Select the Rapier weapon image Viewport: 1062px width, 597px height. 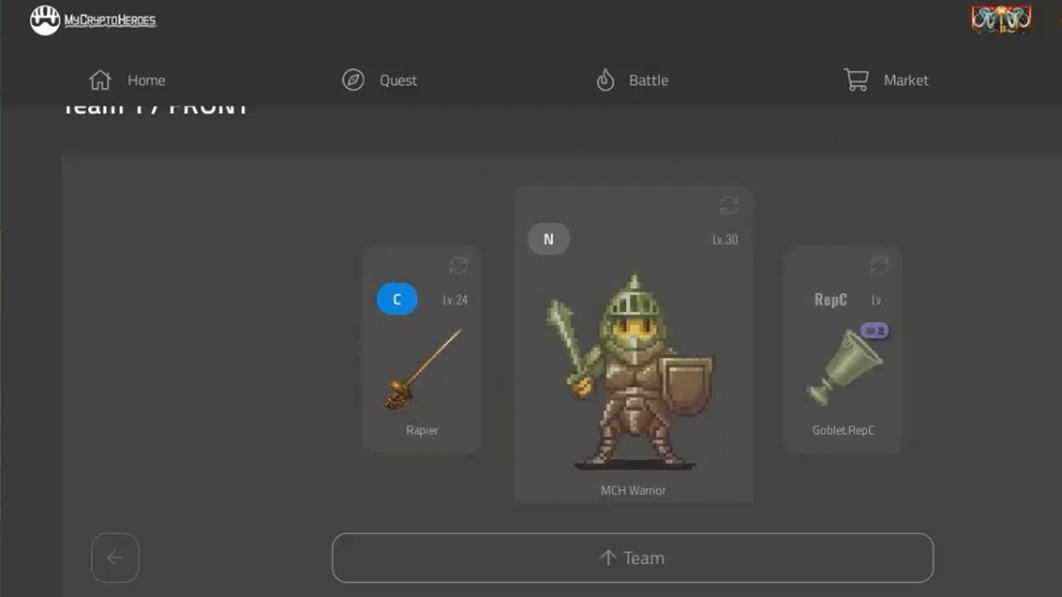[423, 370]
